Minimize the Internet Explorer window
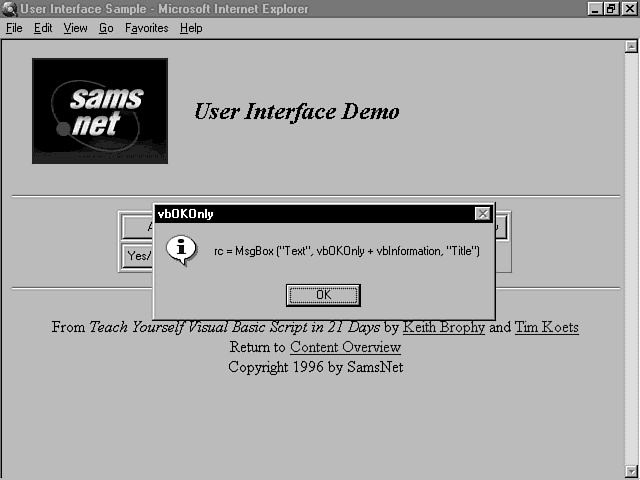640x480 pixels. point(595,9)
